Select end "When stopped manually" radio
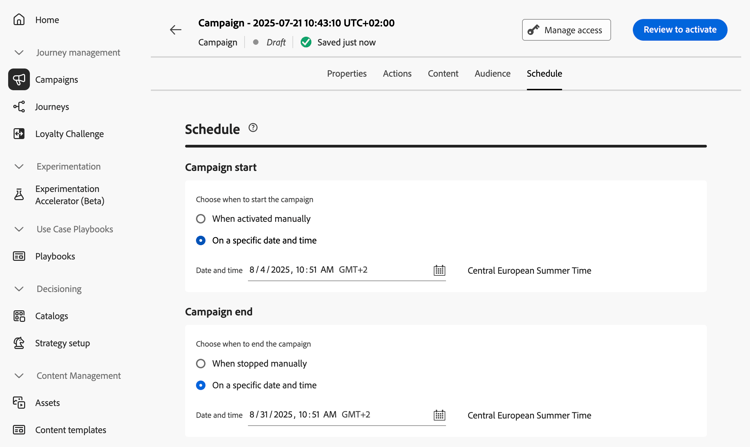Image resolution: width=750 pixels, height=447 pixels. (201, 364)
